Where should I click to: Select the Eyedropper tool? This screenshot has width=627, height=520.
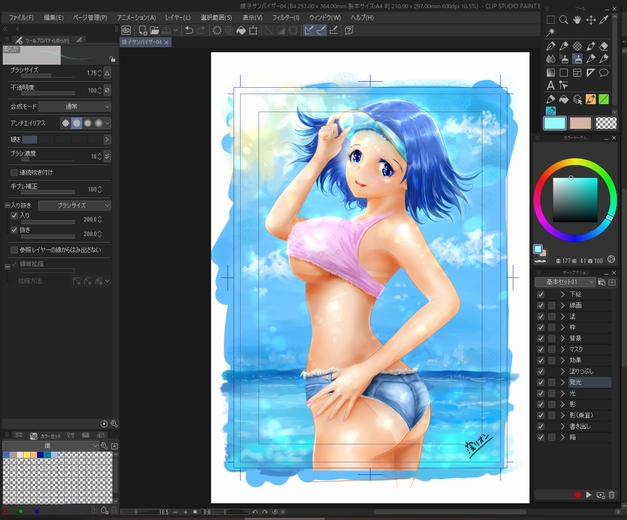coord(604,20)
